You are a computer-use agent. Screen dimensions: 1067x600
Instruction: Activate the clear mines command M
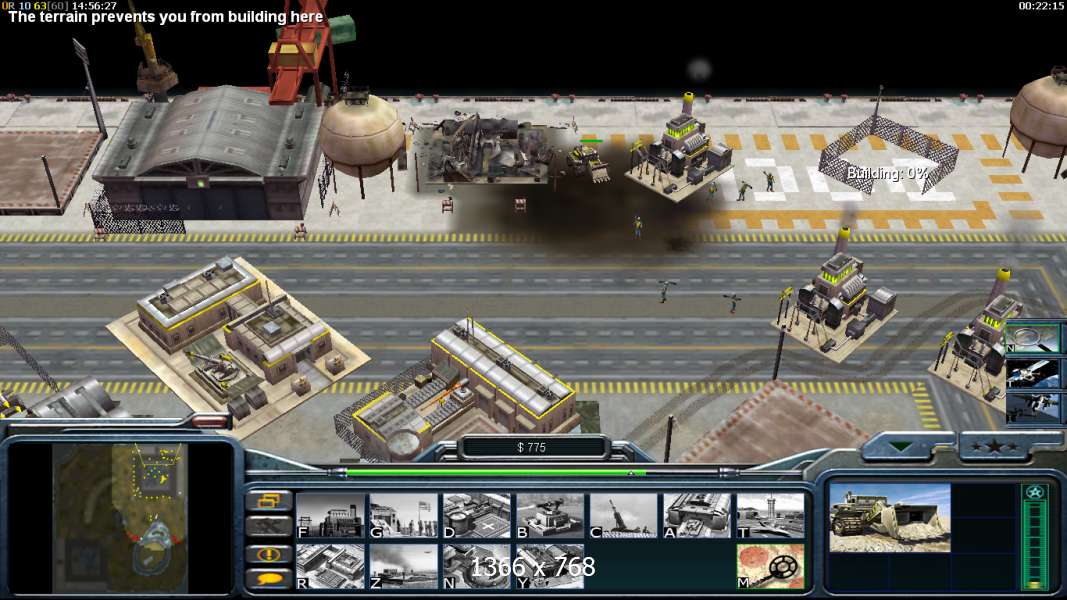[770, 566]
